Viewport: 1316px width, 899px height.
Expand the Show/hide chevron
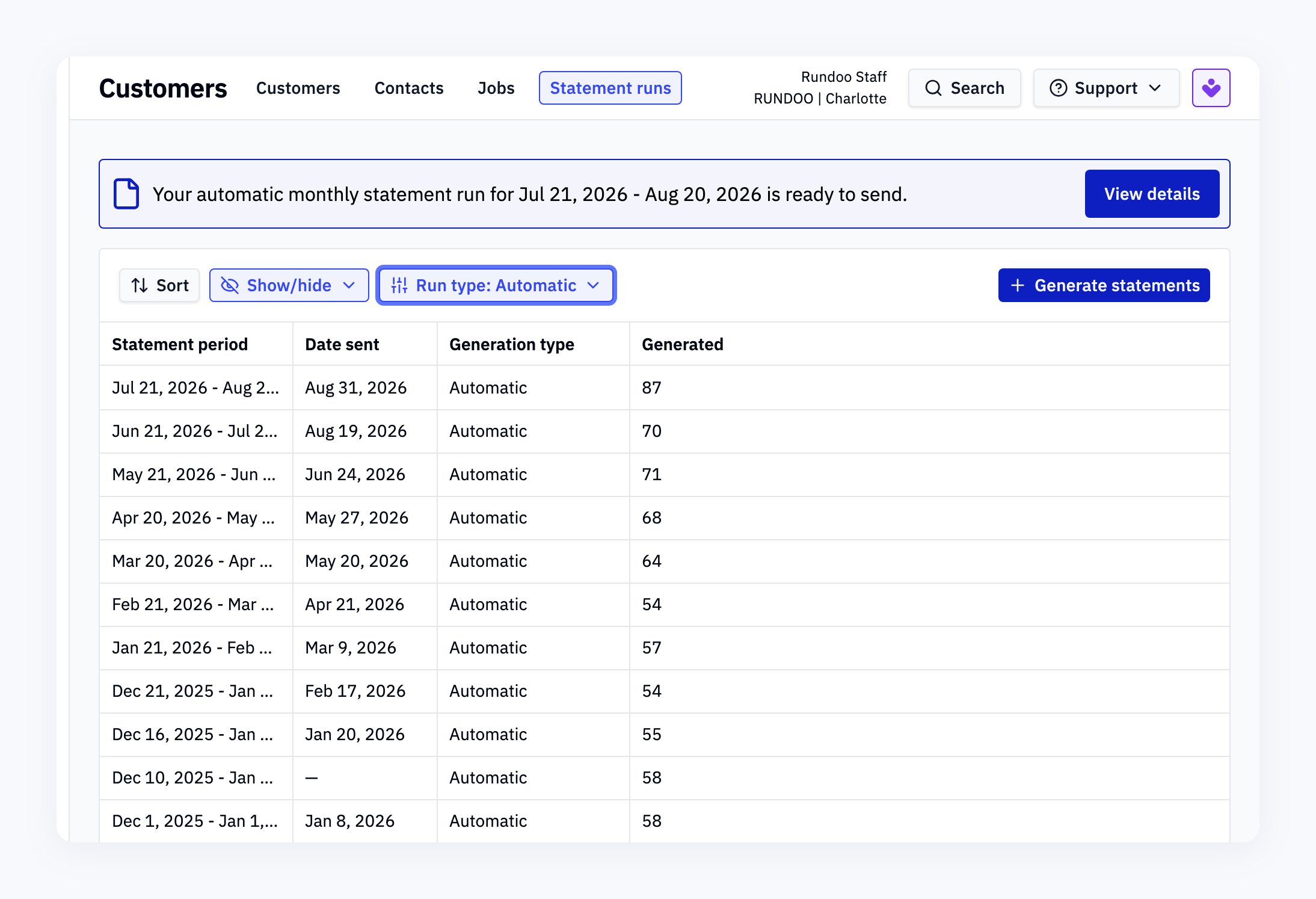coord(349,285)
